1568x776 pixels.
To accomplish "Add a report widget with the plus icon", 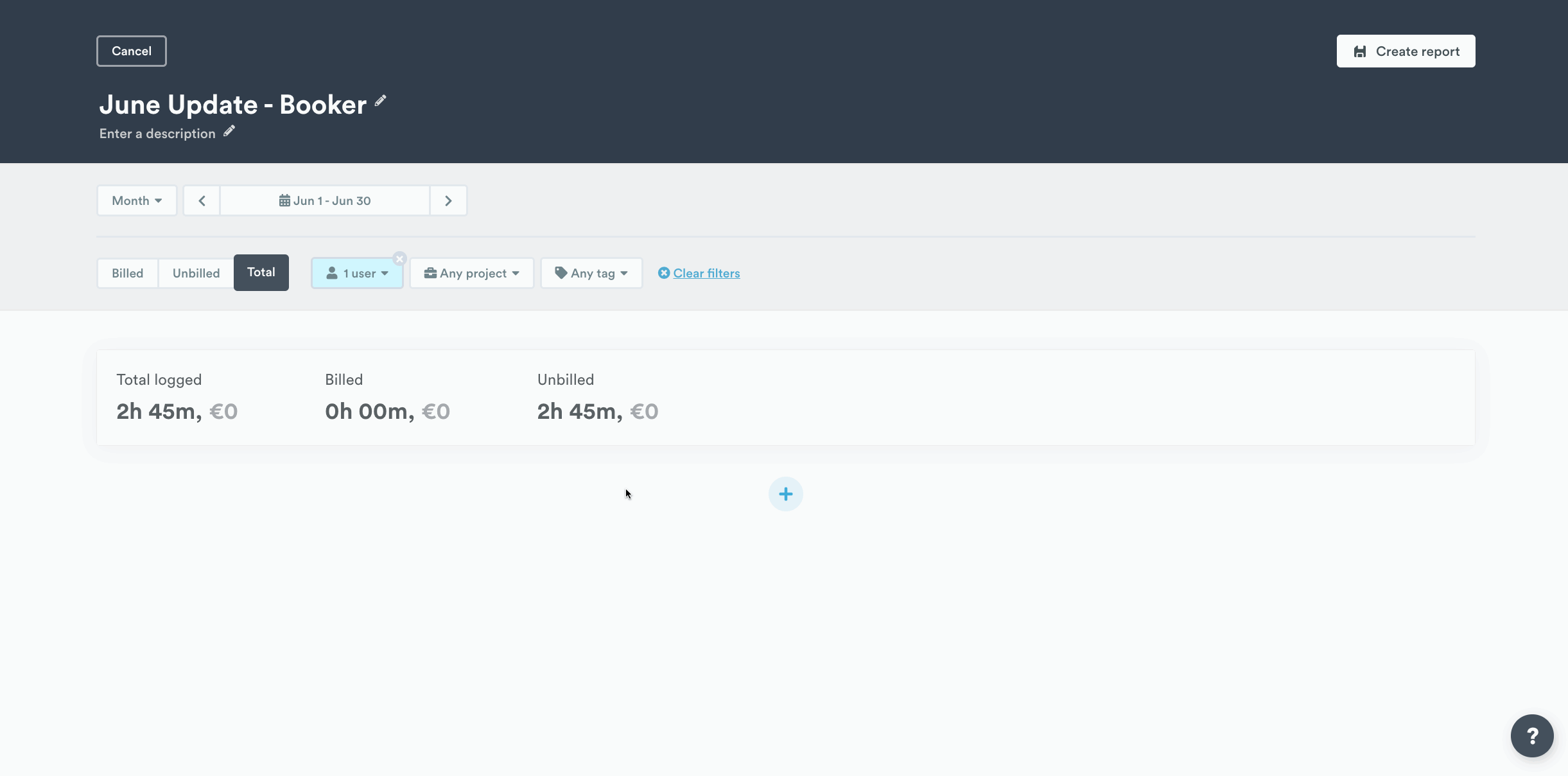I will click(785, 493).
